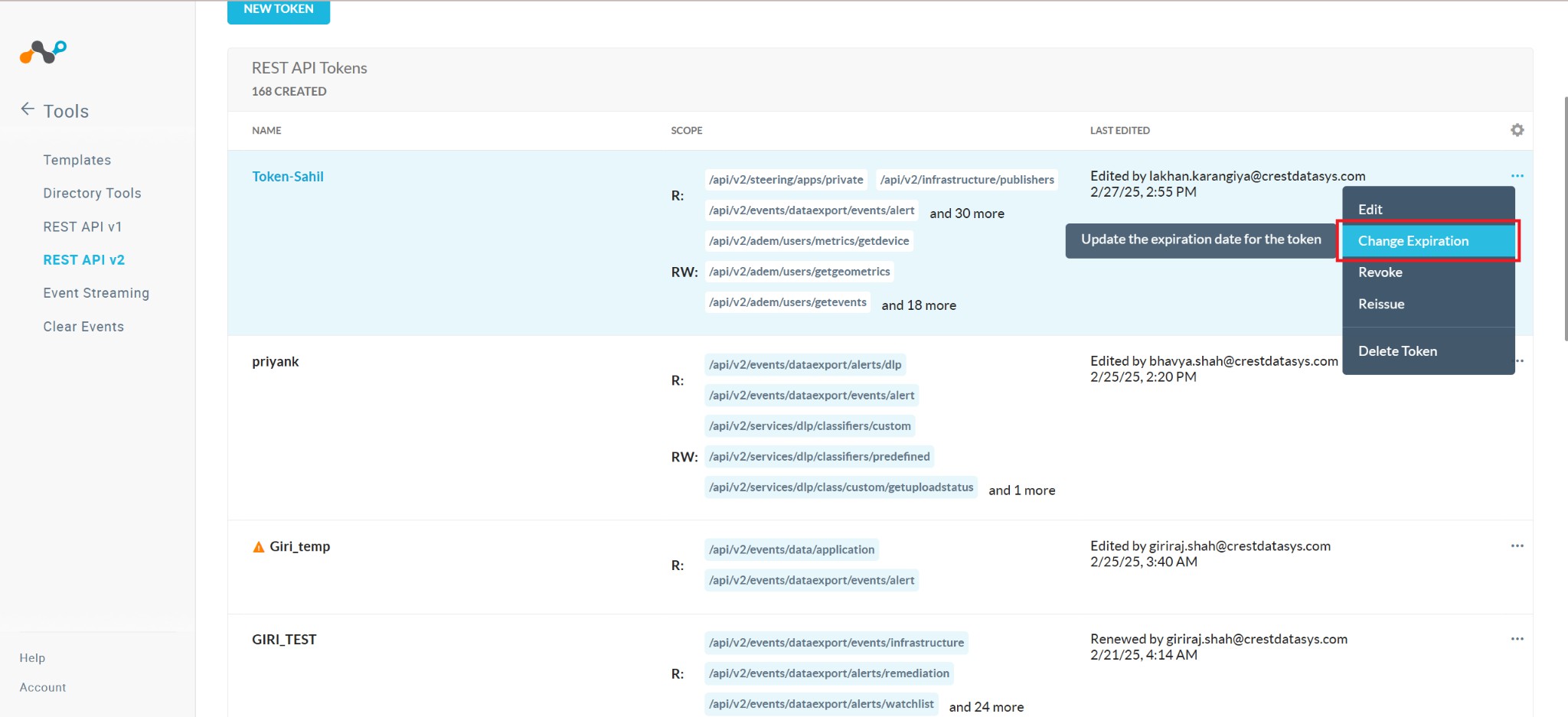The image size is (1568, 717).
Task: Expand the 'and 30 more' scopes
Action: coord(966,213)
